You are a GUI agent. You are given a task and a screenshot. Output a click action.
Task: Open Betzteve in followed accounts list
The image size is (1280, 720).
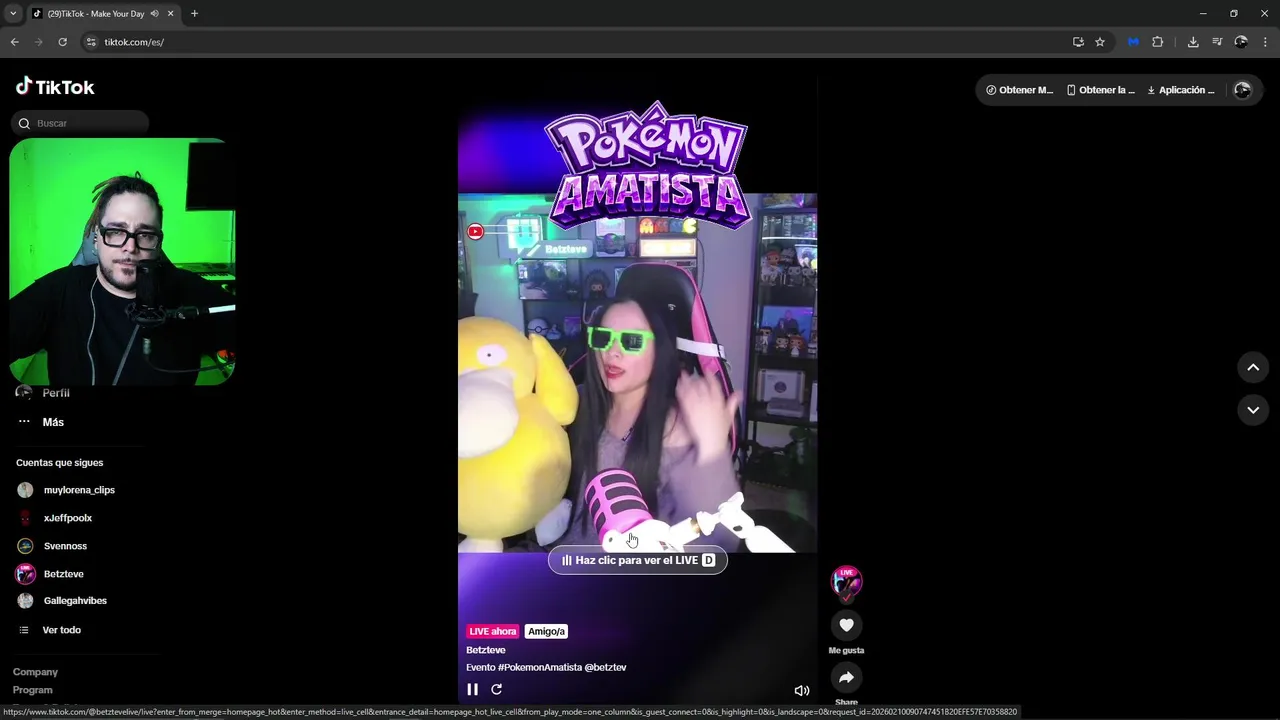coord(64,574)
